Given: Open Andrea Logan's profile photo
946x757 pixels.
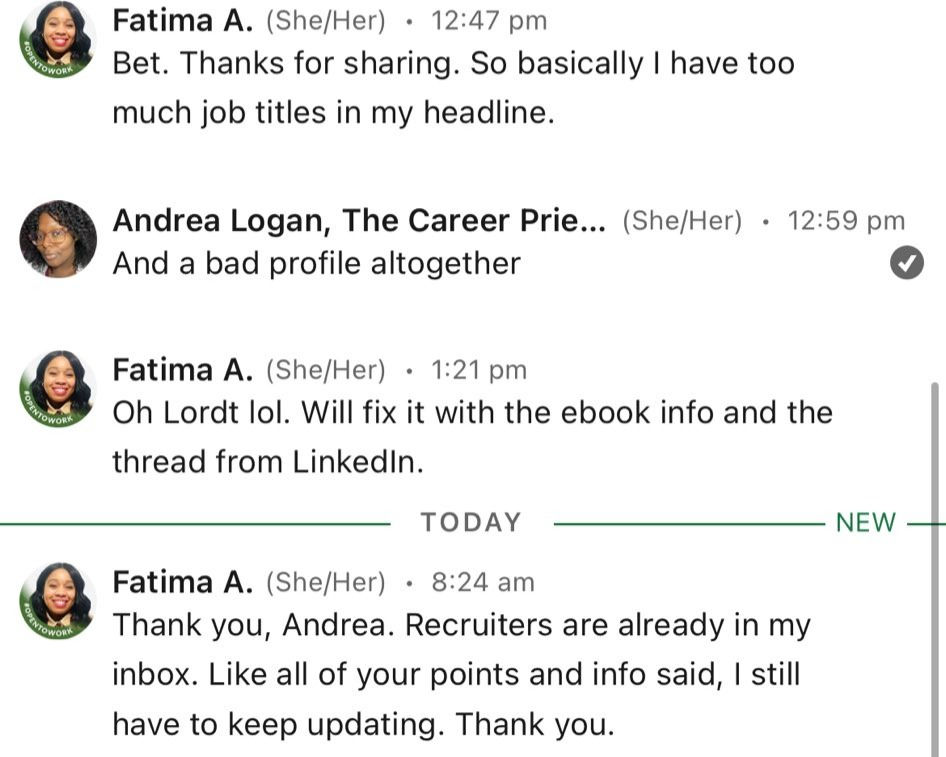Looking at the screenshot, I should tap(57, 238).
